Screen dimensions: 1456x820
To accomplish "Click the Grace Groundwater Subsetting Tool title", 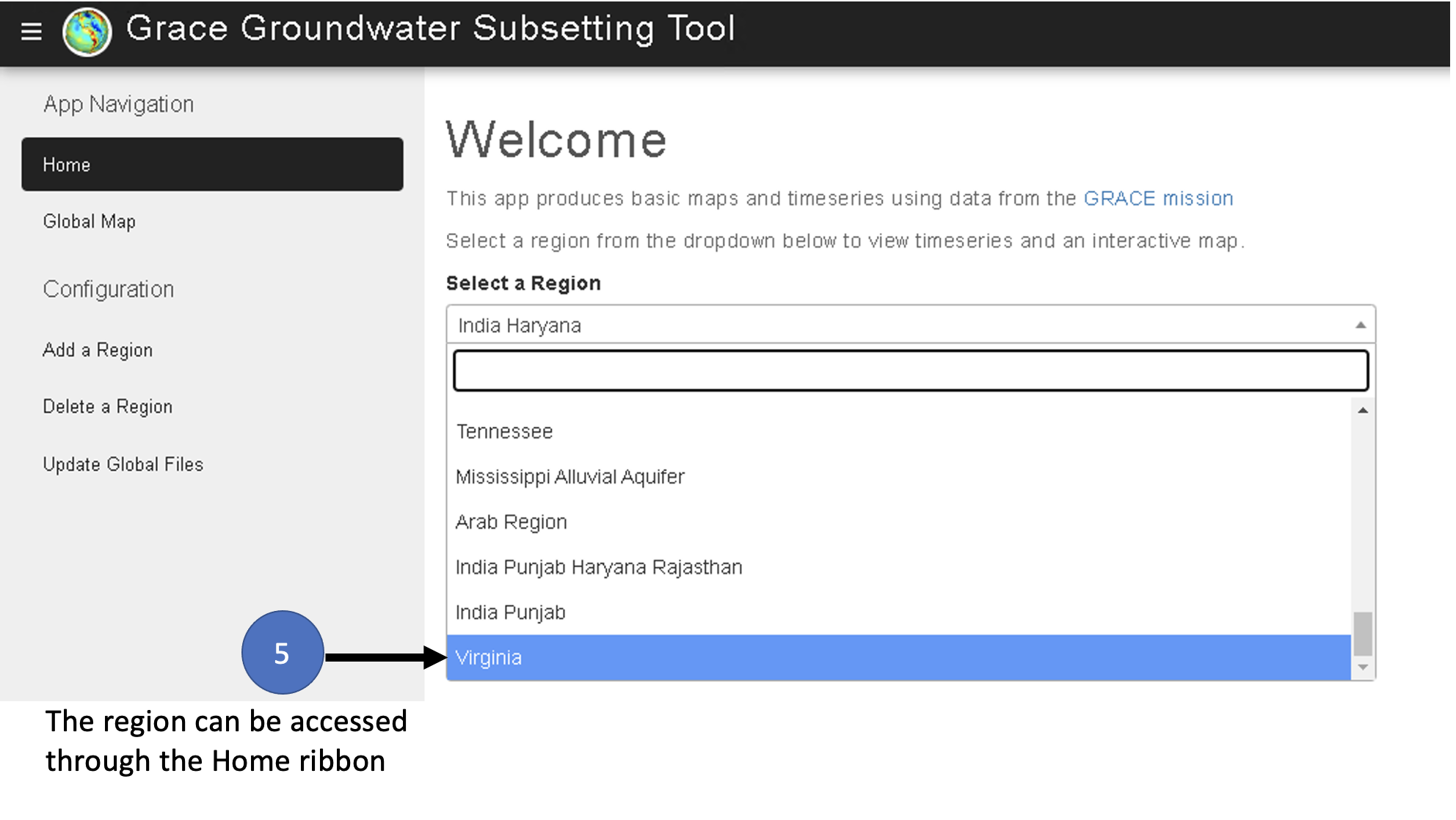I will [x=431, y=29].
